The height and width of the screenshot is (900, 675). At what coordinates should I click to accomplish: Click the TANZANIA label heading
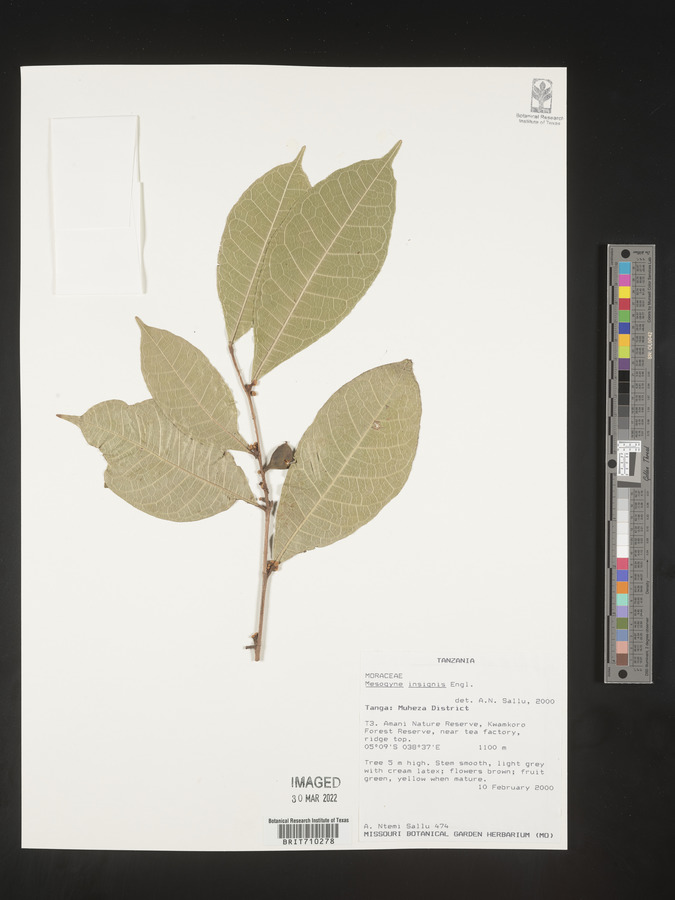tap(456, 661)
